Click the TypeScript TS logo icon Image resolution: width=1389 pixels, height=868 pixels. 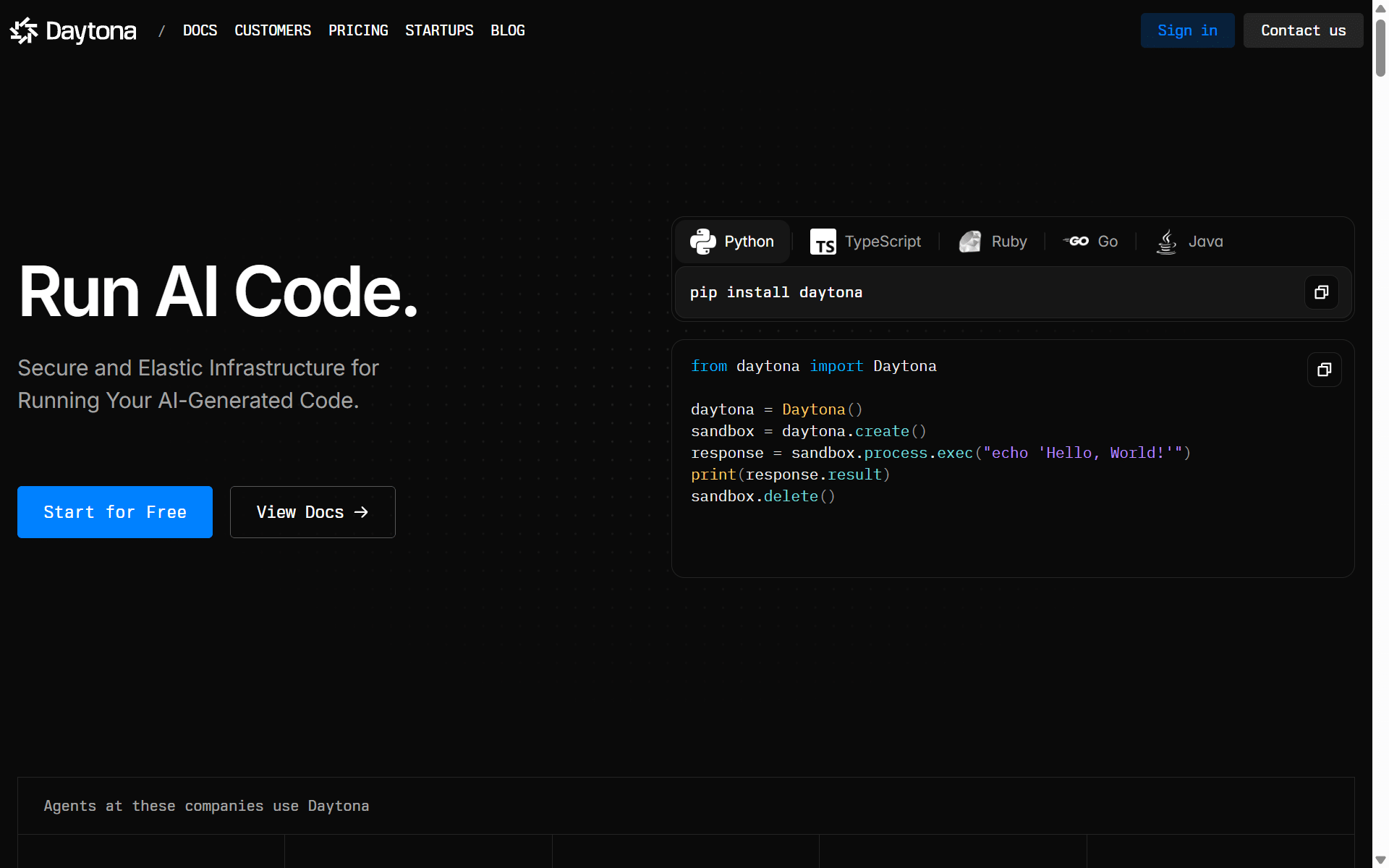pyautogui.click(x=823, y=242)
